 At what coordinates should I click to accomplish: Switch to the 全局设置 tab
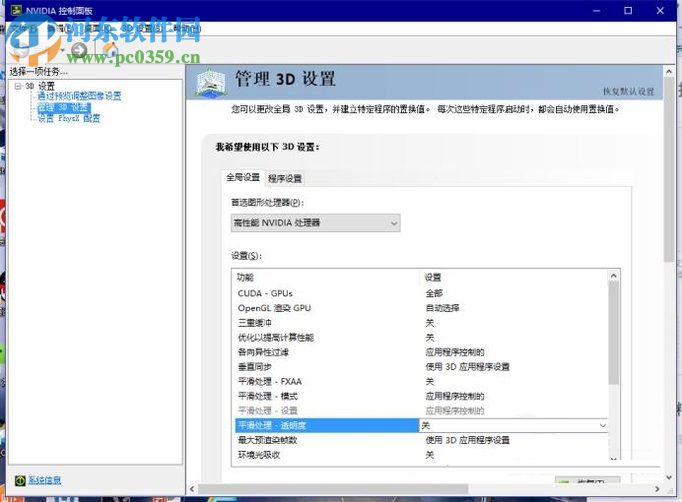click(243, 177)
